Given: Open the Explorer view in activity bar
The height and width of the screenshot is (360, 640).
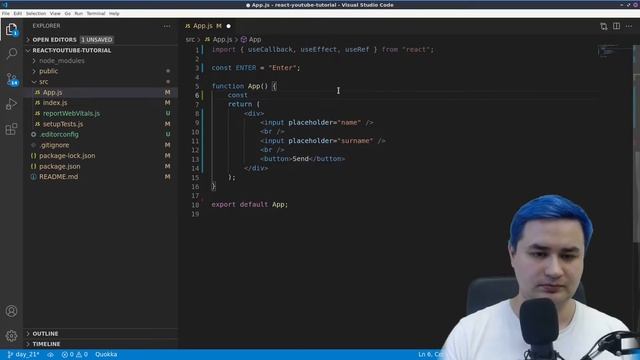Looking at the screenshot, I should tap(11, 30).
